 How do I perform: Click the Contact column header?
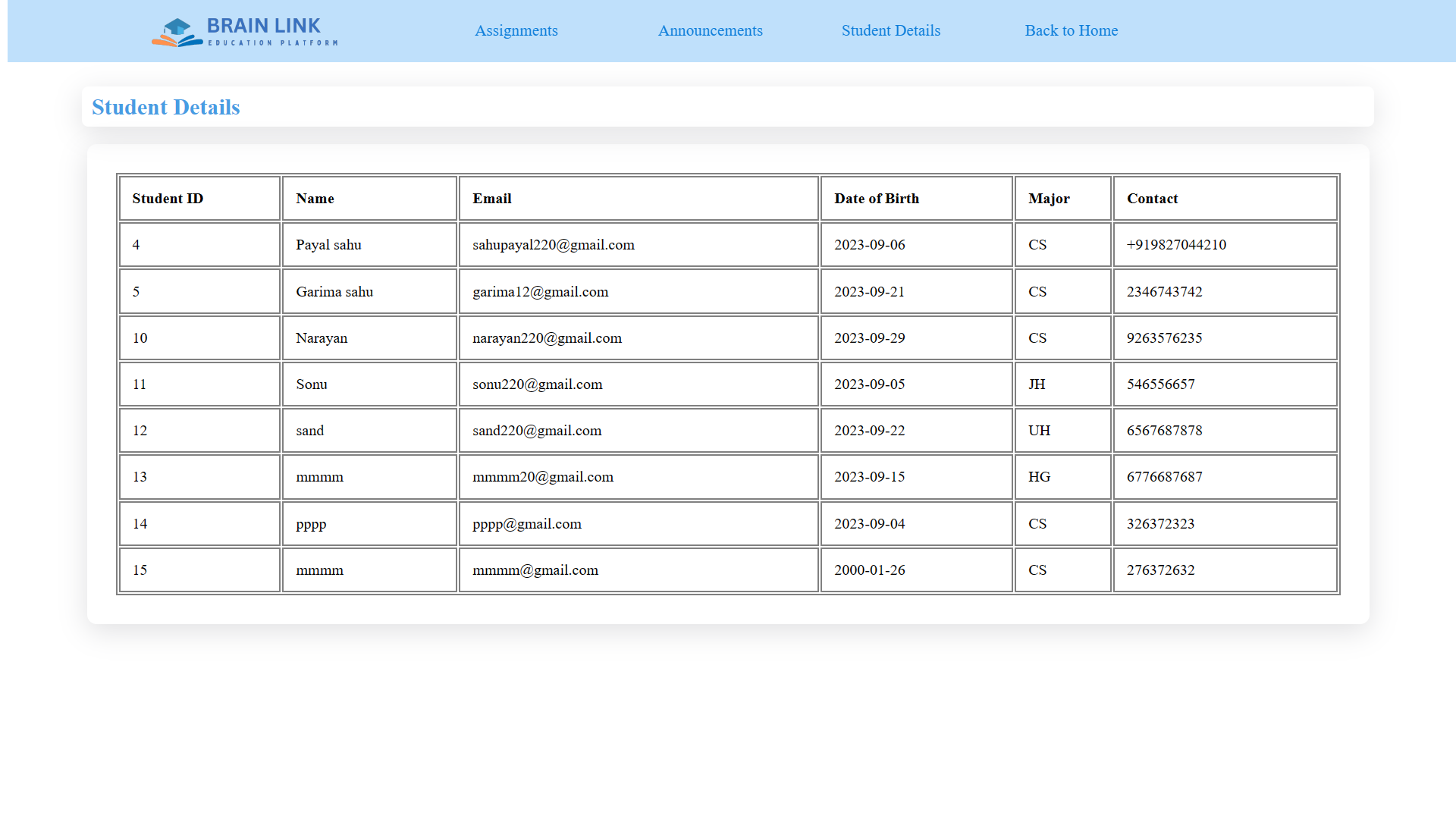pyautogui.click(x=1152, y=199)
